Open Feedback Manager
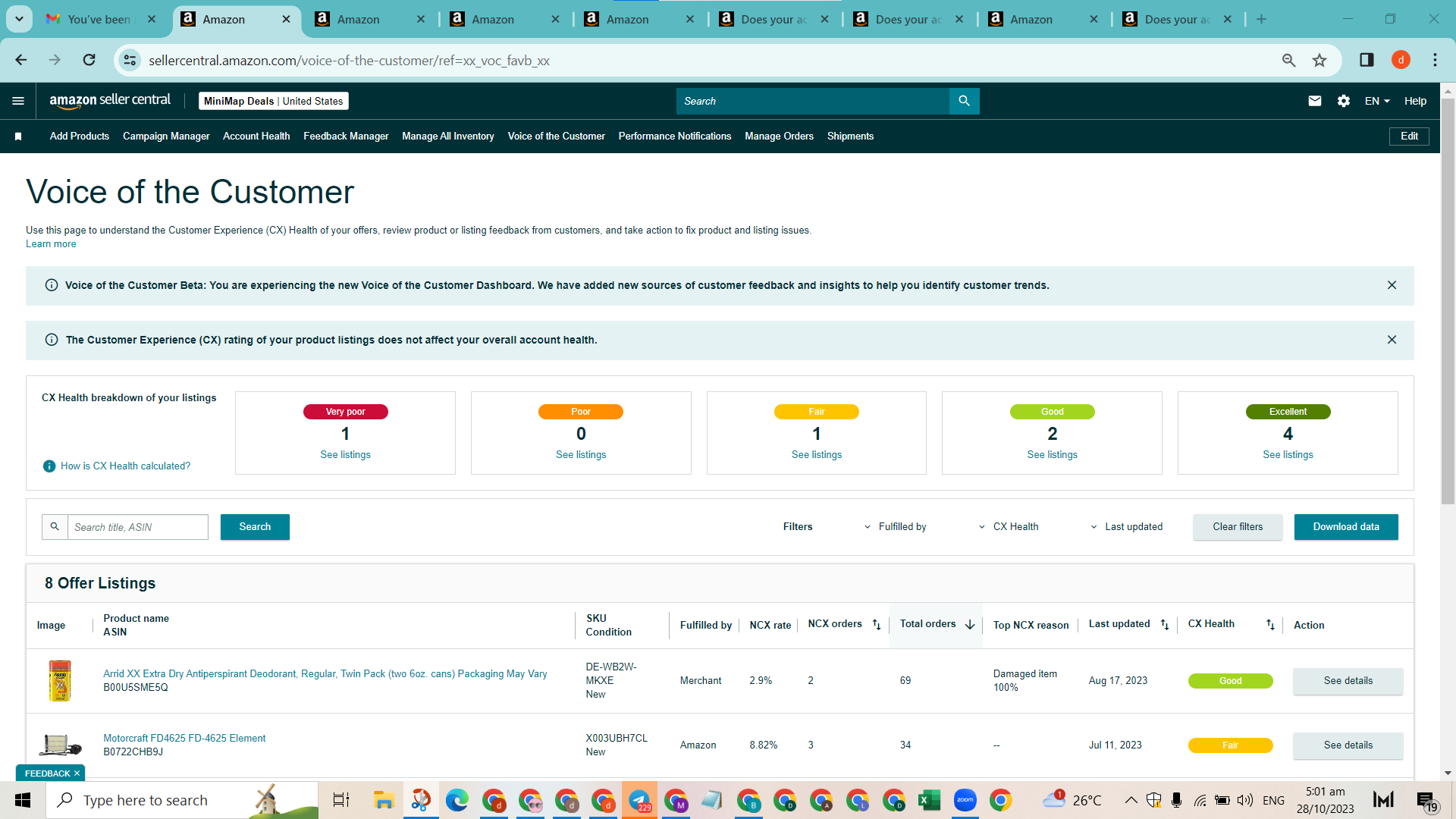 point(346,136)
